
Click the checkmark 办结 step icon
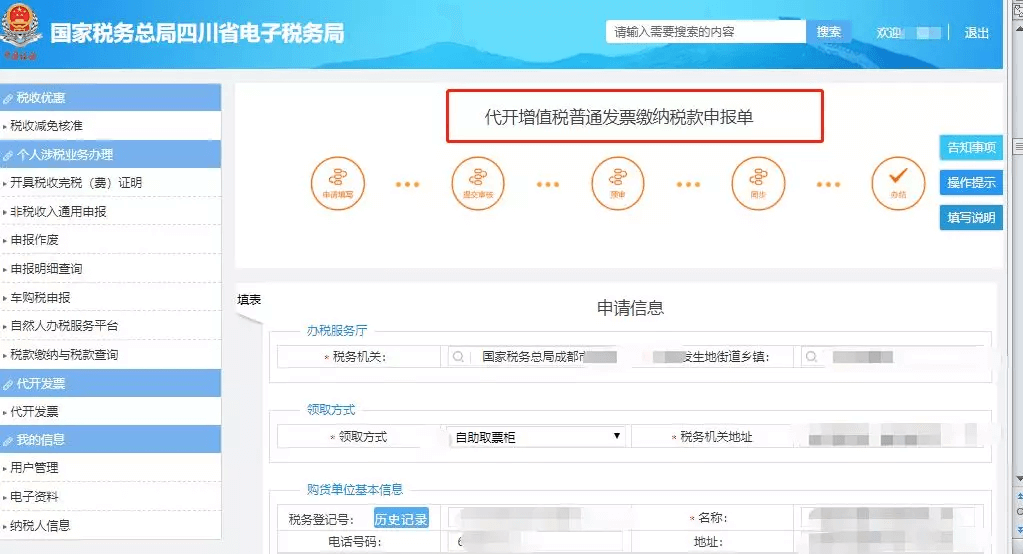(898, 183)
